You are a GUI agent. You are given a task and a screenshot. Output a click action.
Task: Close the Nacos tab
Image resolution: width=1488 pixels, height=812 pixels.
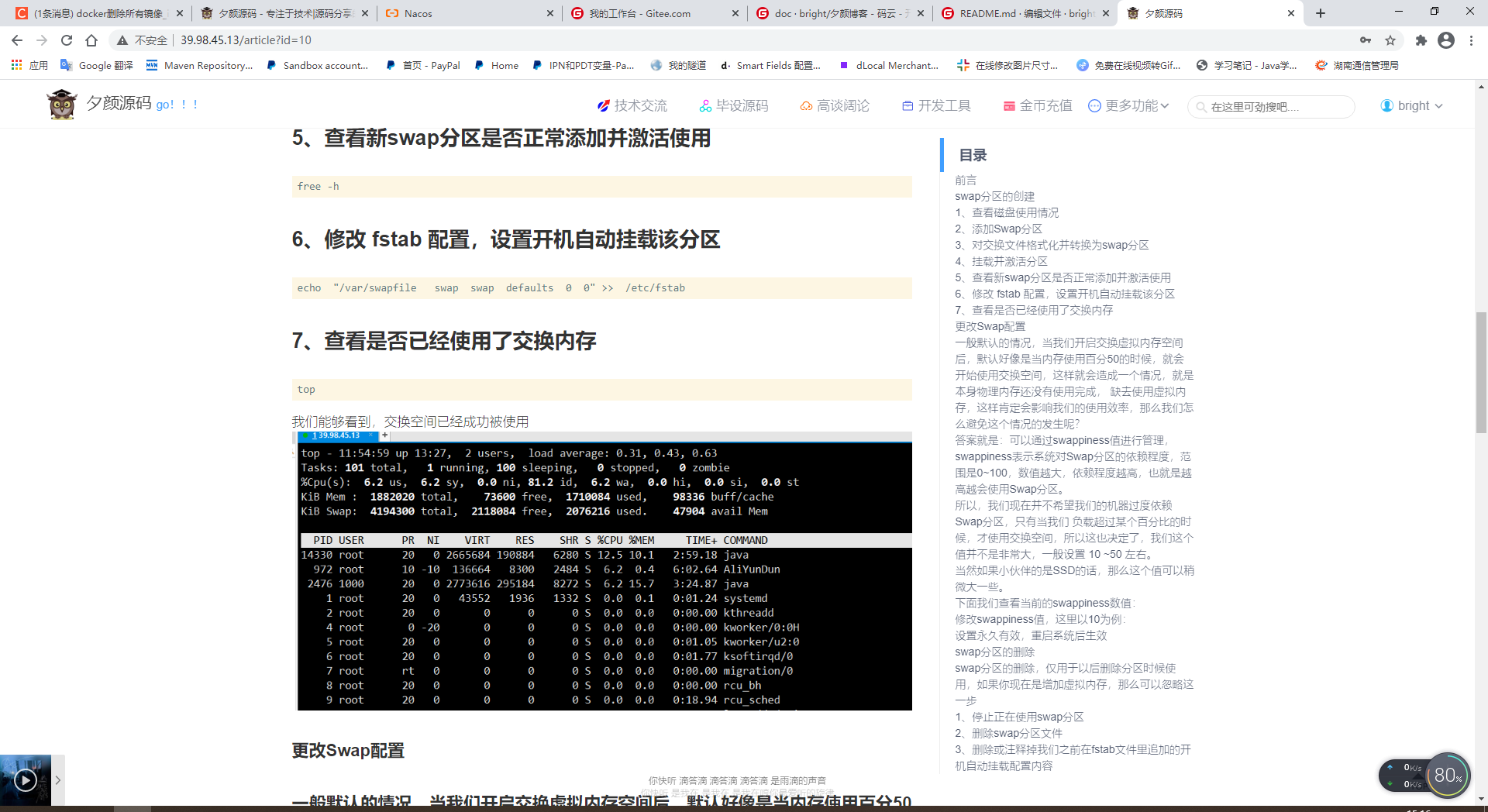550,13
